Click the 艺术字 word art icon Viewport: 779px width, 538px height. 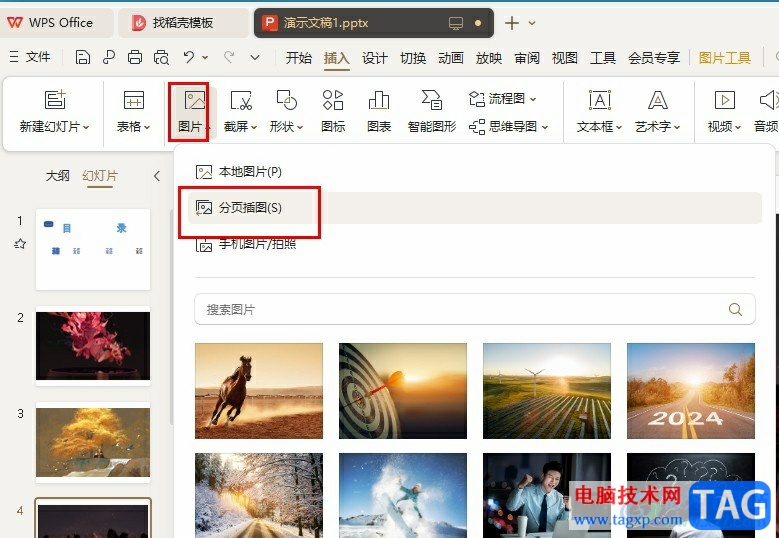[x=657, y=99]
